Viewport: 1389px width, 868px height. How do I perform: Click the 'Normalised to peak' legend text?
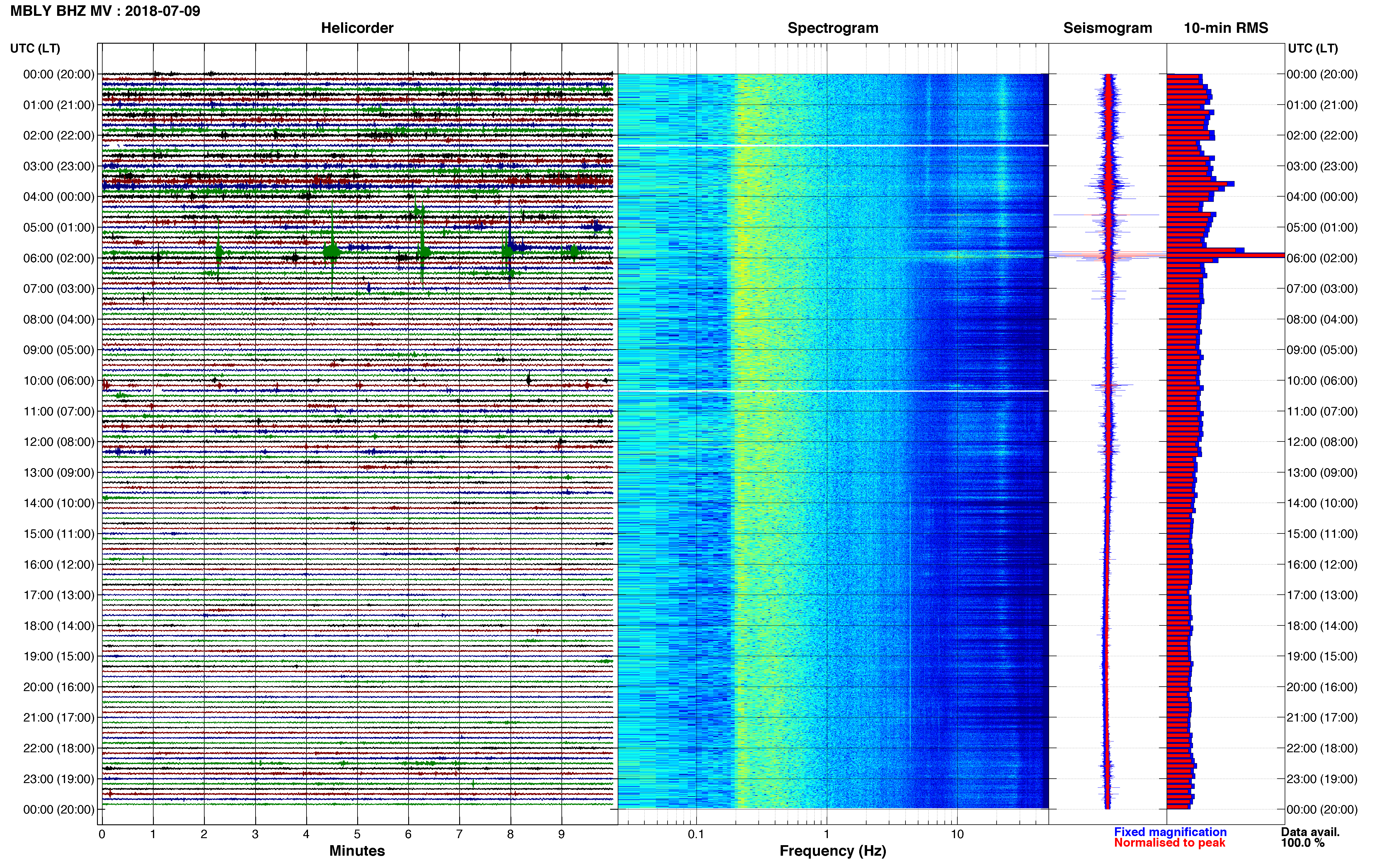pyautogui.click(x=1170, y=843)
